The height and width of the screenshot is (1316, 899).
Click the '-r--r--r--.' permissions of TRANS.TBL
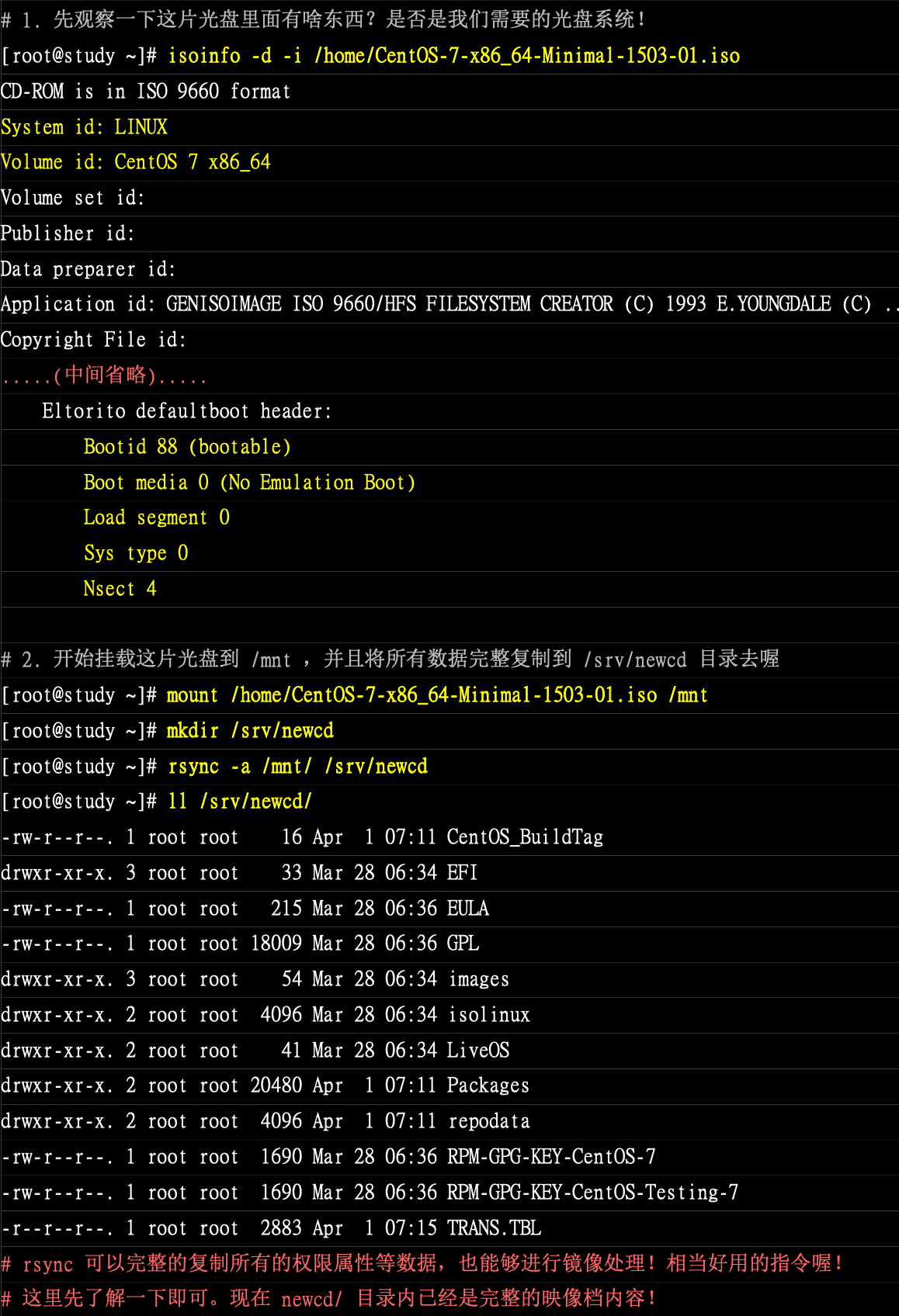57,1228
